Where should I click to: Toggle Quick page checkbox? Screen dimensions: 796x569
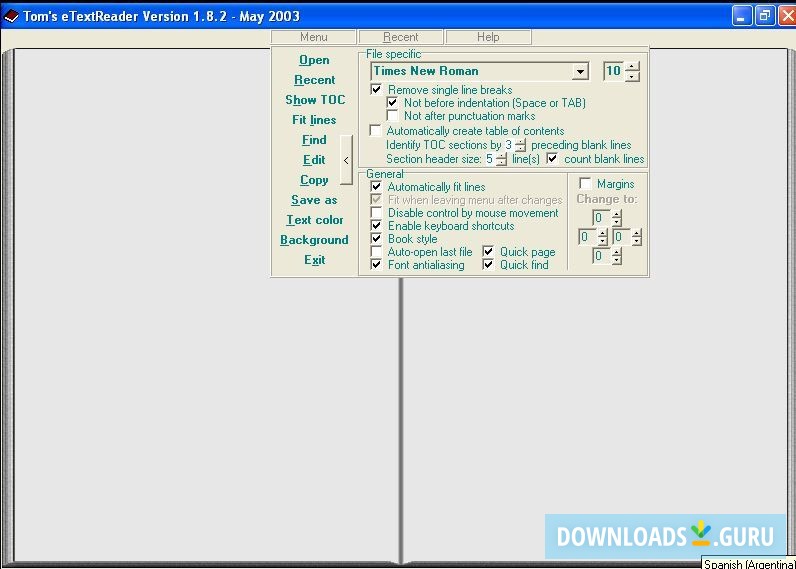pyautogui.click(x=488, y=252)
